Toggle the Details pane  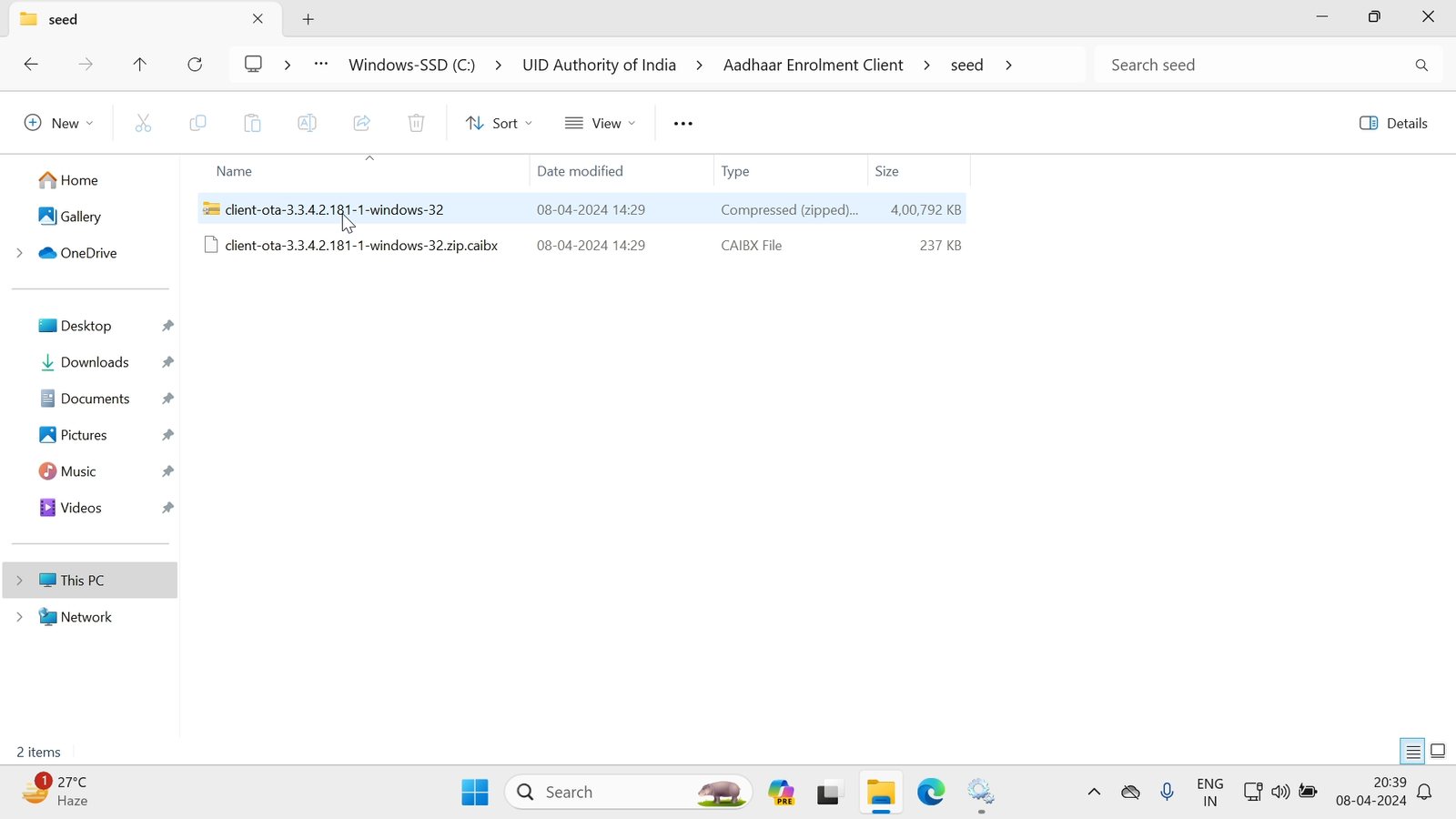tap(1393, 123)
